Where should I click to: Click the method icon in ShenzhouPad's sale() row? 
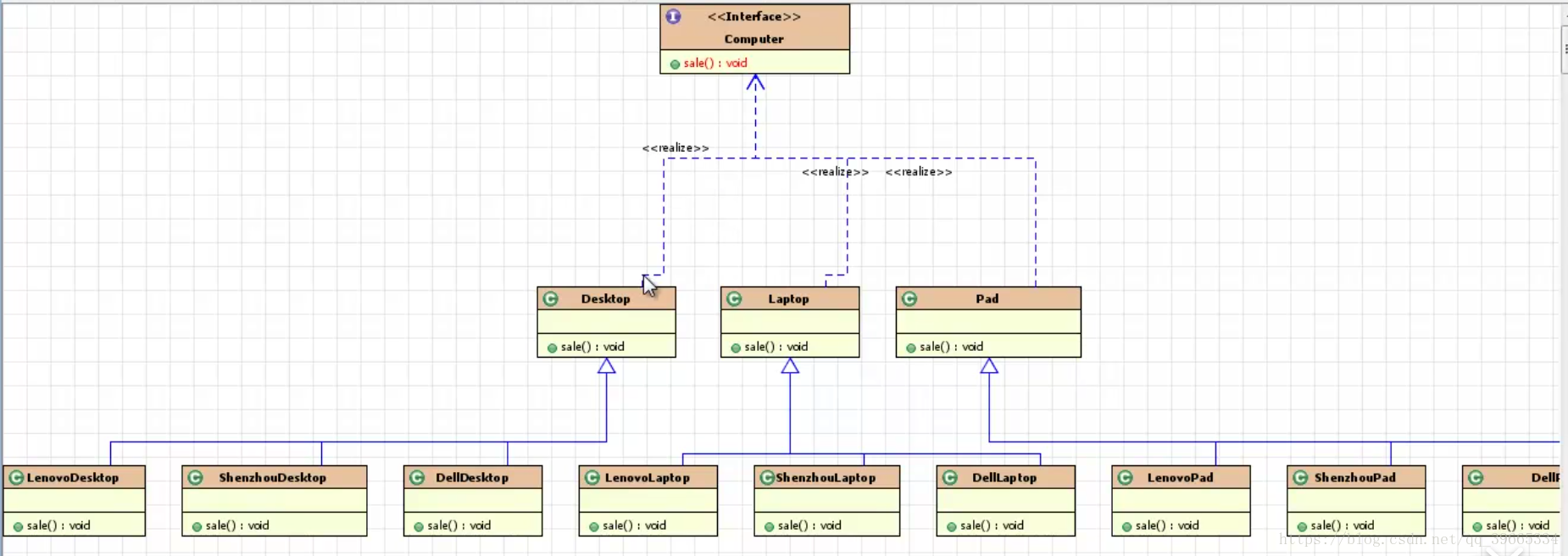pos(1302,526)
